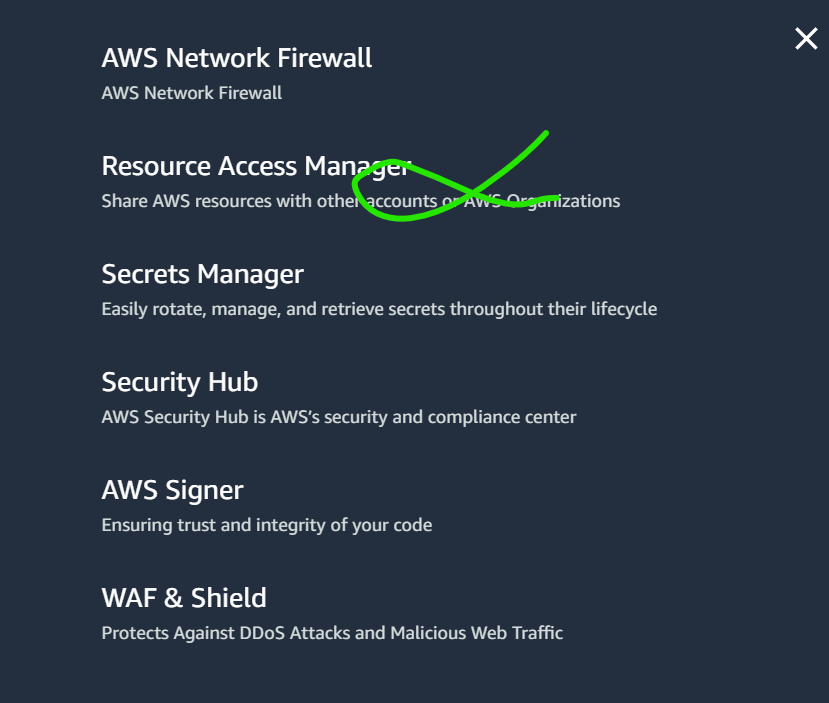Open the AWS Signer service
The image size is (829, 703).
coord(172,489)
